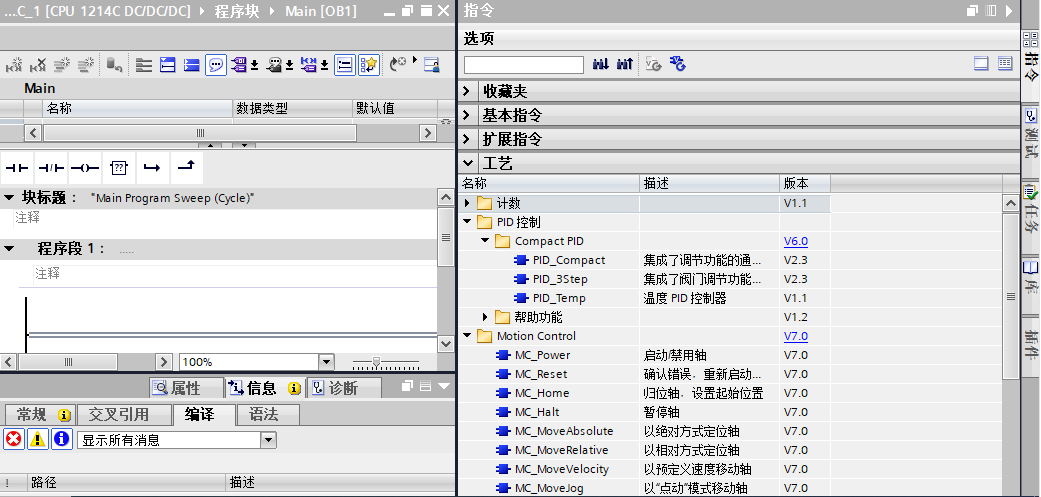Image resolution: width=1041 pixels, height=497 pixels.
Task: Insert a normally open contact
Action: (17, 168)
